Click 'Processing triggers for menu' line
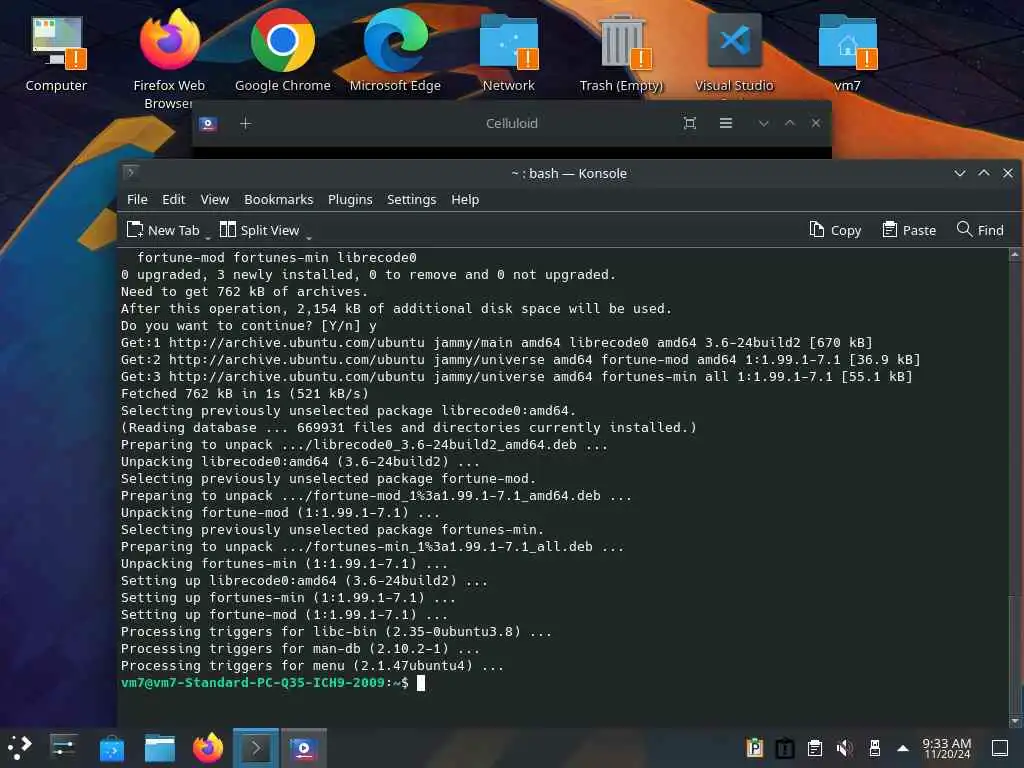The height and width of the screenshot is (768, 1024). point(312,665)
